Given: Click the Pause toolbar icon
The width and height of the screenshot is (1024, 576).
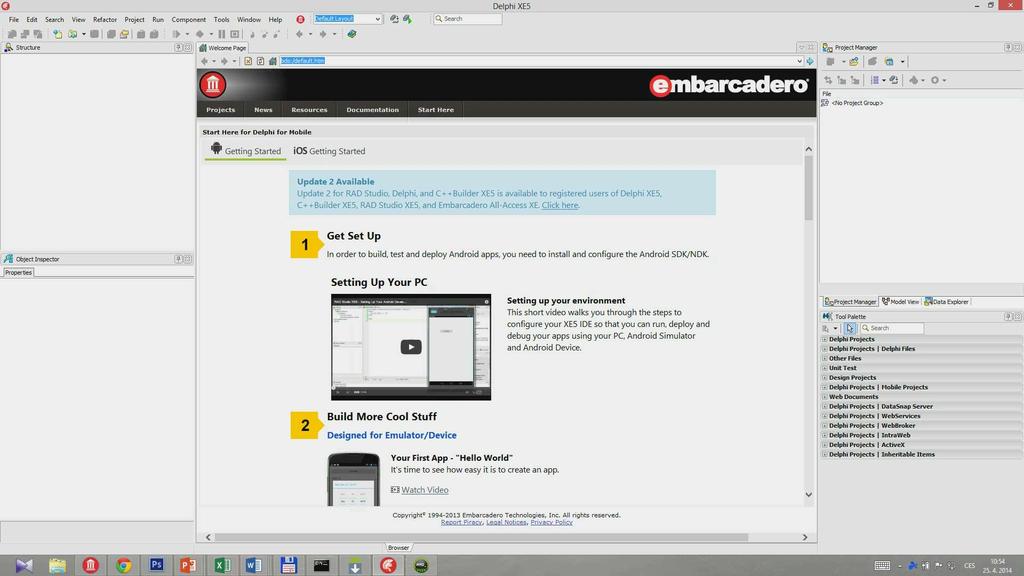Looking at the screenshot, I should point(222,34).
